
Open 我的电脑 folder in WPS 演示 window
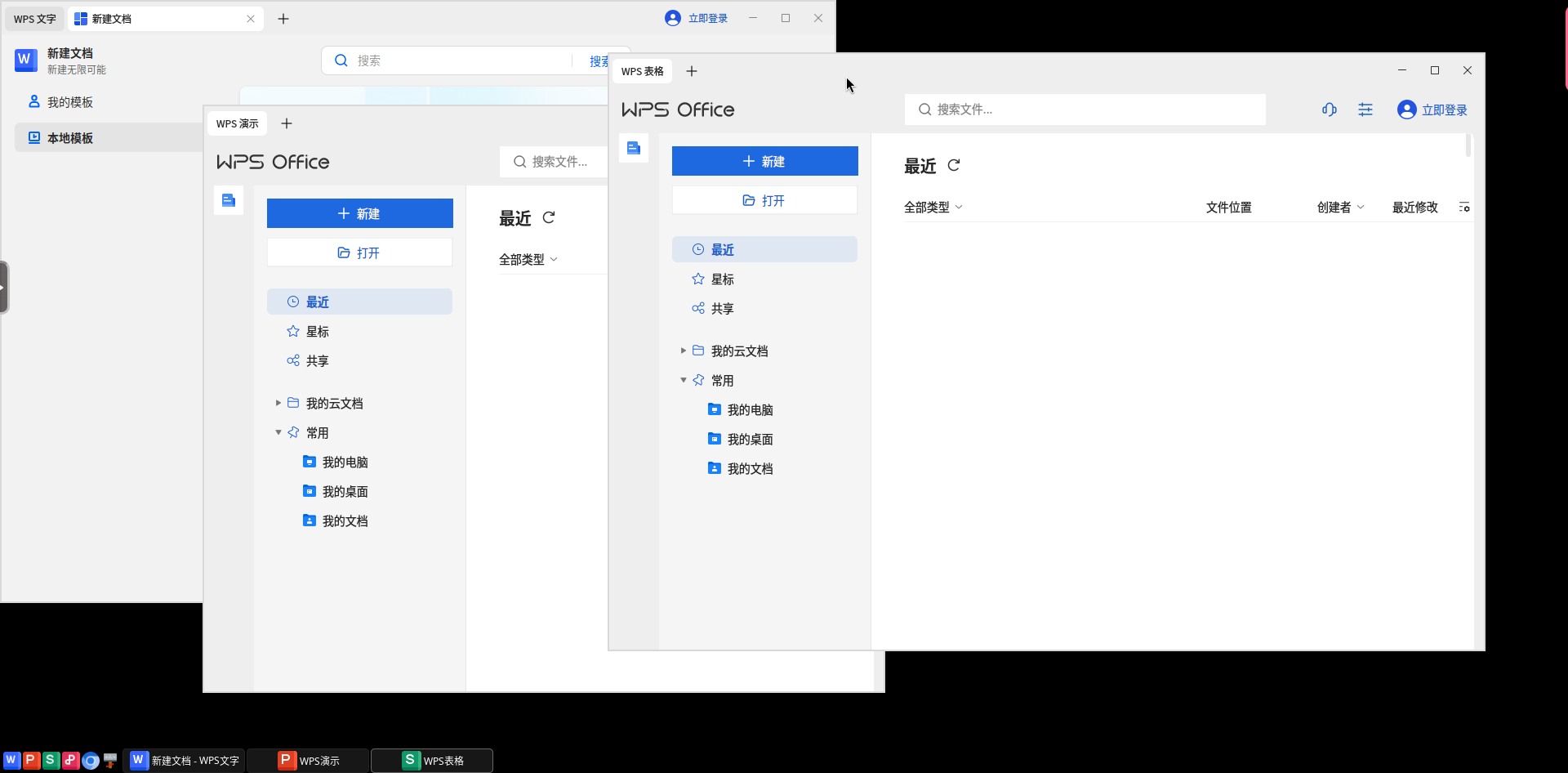(336, 462)
